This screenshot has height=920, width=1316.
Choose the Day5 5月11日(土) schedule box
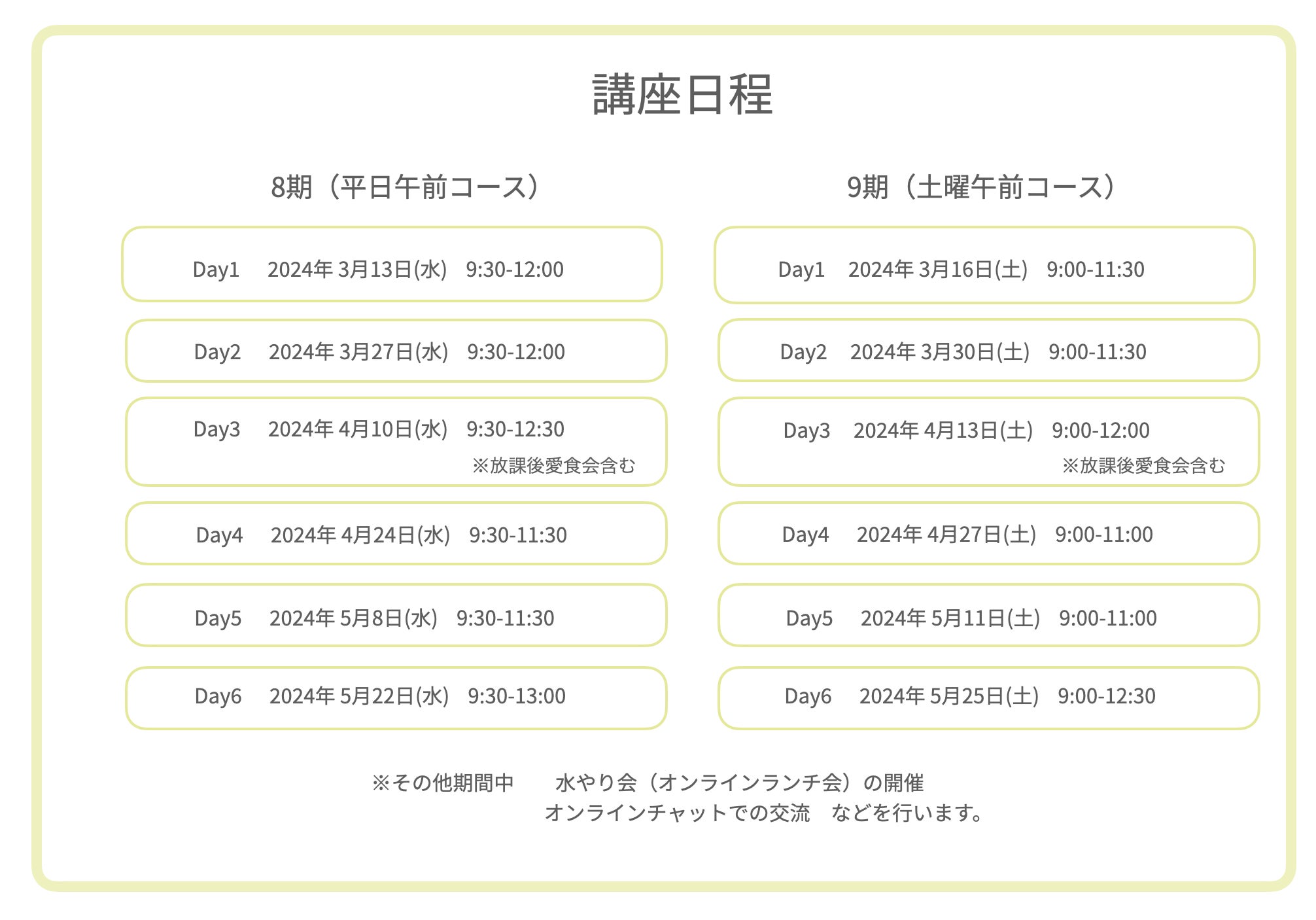pos(988,616)
